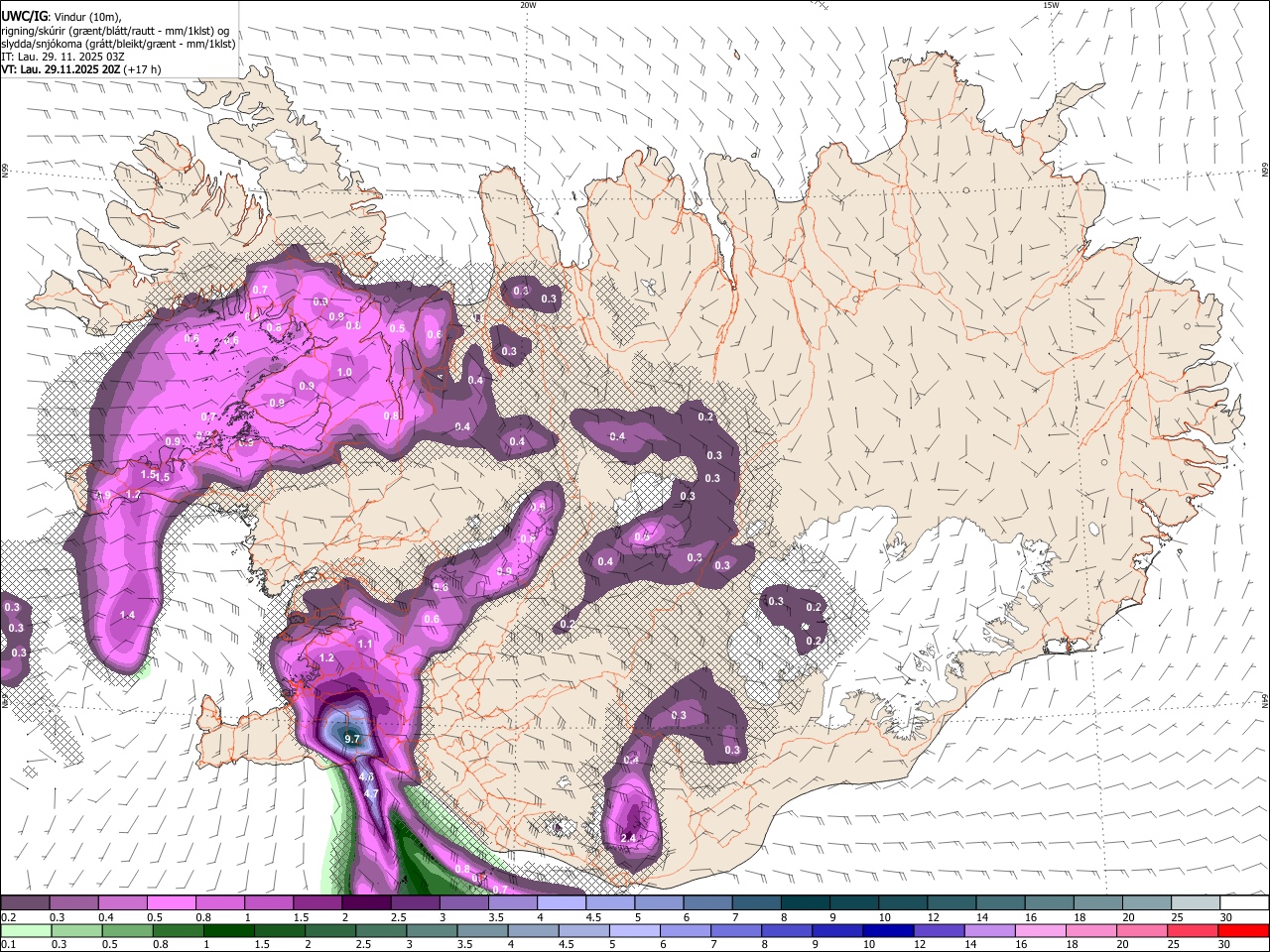Select the upper legend swatch from 0.2 to 0.3

click(x=26, y=902)
